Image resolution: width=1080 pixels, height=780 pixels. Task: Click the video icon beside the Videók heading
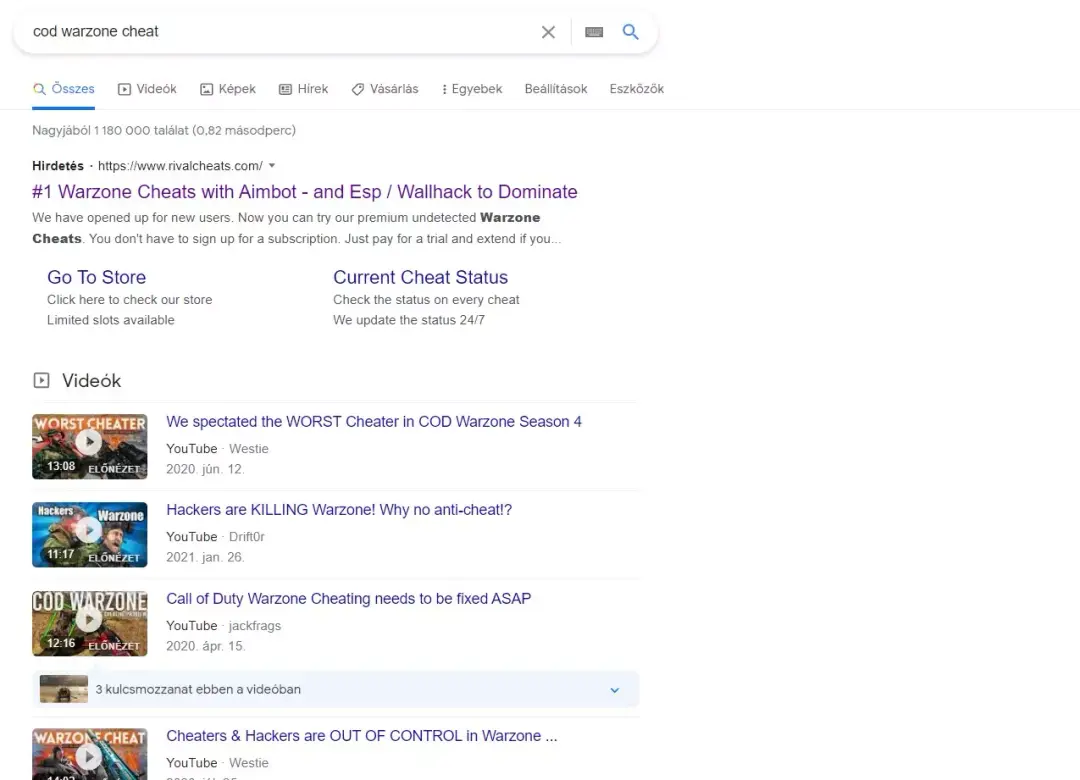41,380
